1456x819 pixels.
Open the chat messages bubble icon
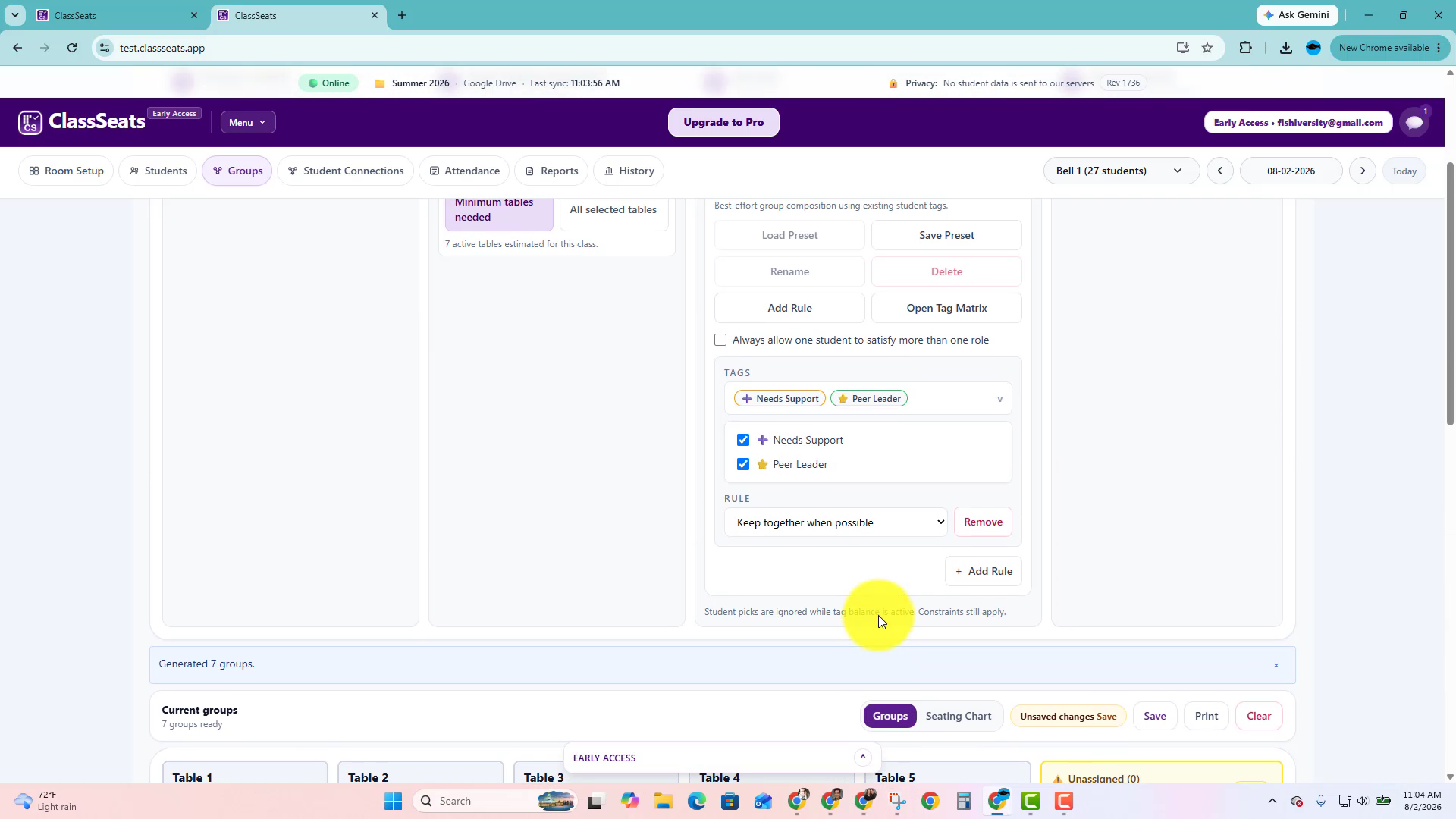pyautogui.click(x=1414, y=122)
